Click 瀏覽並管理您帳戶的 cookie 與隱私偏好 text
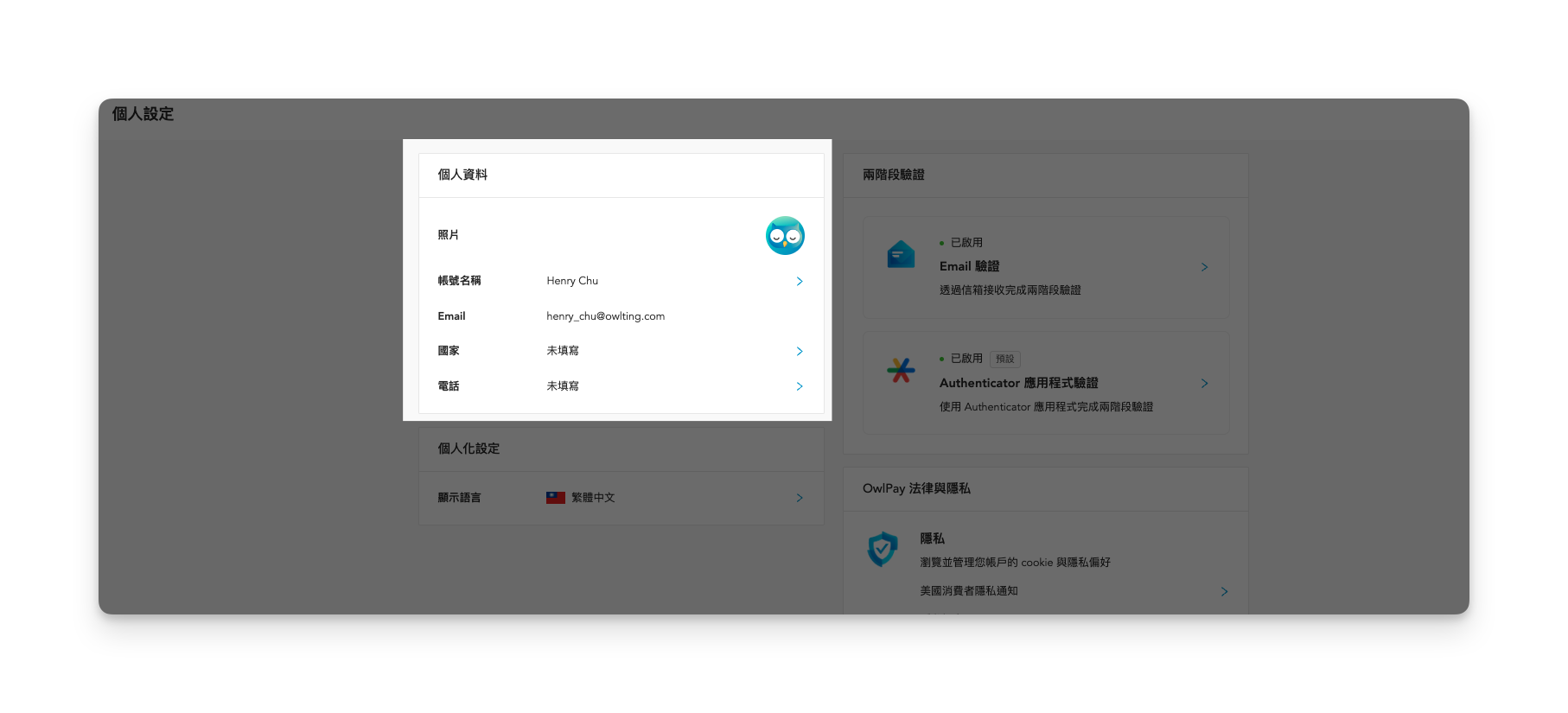Screen dimensions: 1568x713 (x=1015, y=563)
